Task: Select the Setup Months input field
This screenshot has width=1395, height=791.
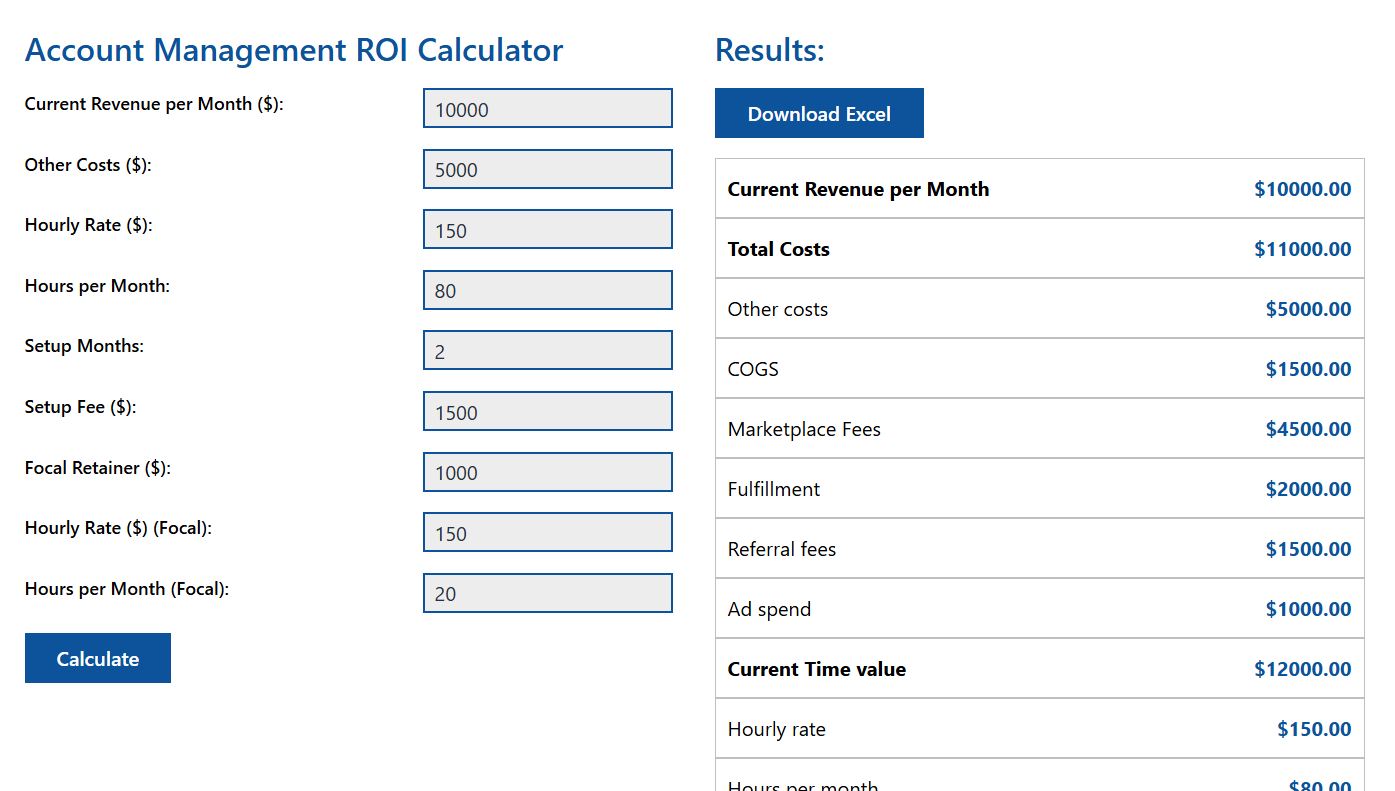Action: tap(547, 350)
